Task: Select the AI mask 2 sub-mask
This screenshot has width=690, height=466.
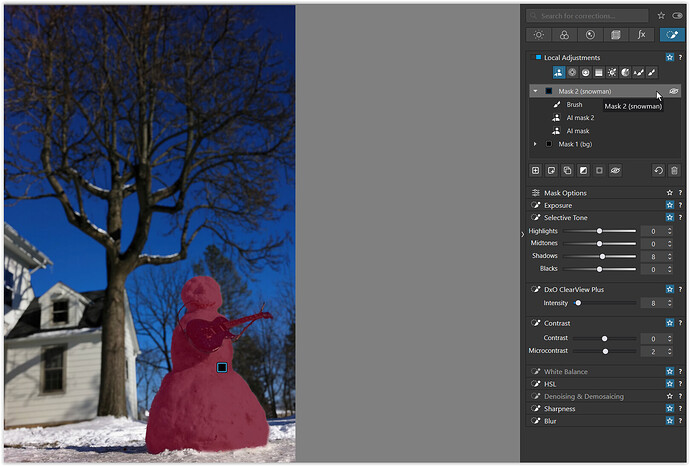Action: point(580,118)
